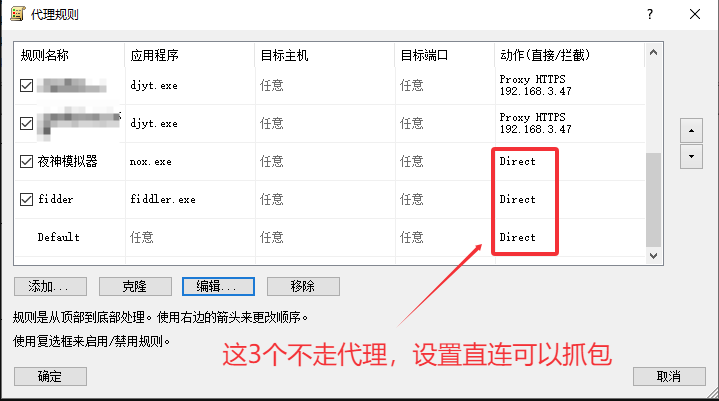719x401 pixels.
Task: Close the 代理规则 dialog
Action: pyautogui.click(x=695, y=14)
